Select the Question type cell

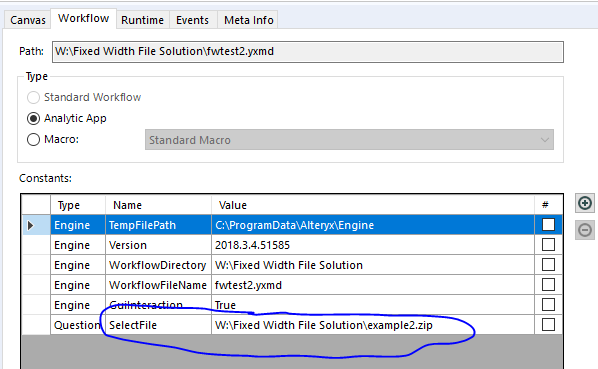tap(78, 325)
